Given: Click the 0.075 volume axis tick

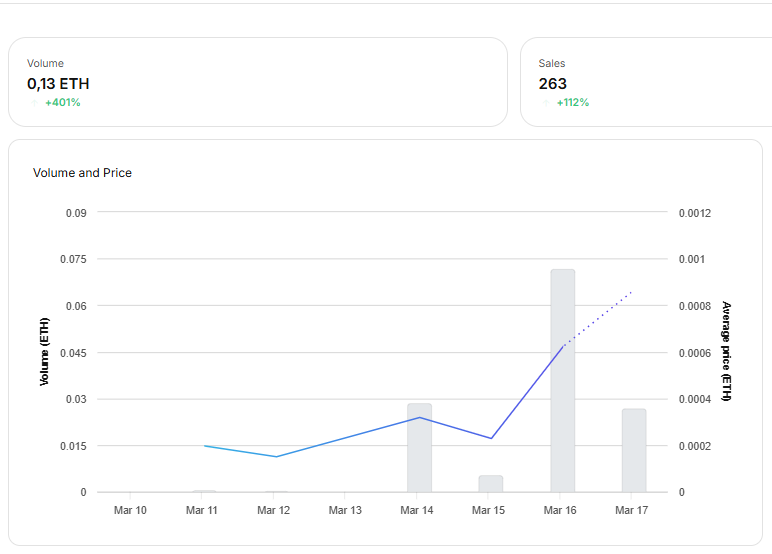Looking at the screenshot, I should 73,259.
